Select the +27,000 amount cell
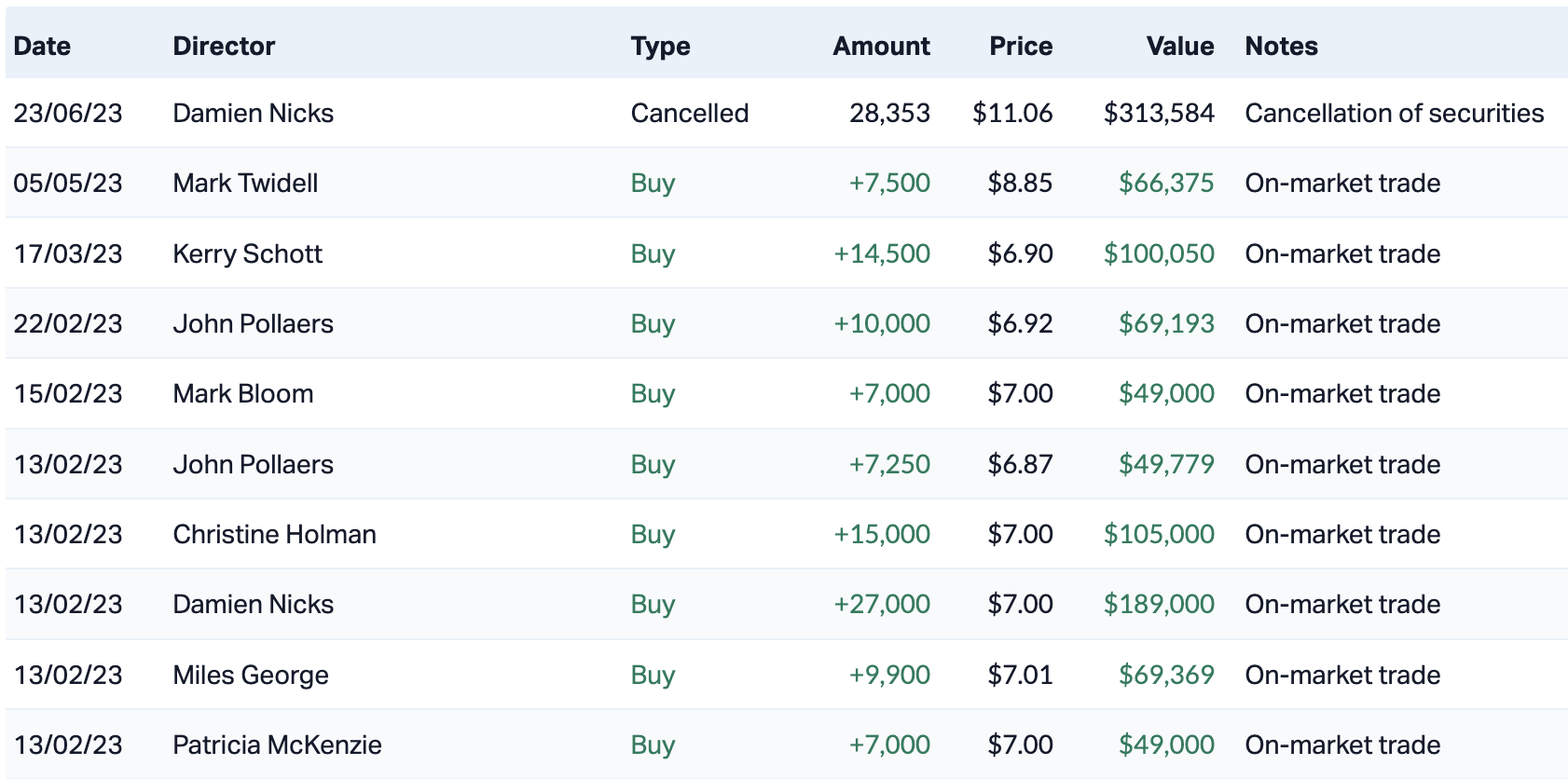1568x779 pixels. pyautogui.click(x=881, y=604)
